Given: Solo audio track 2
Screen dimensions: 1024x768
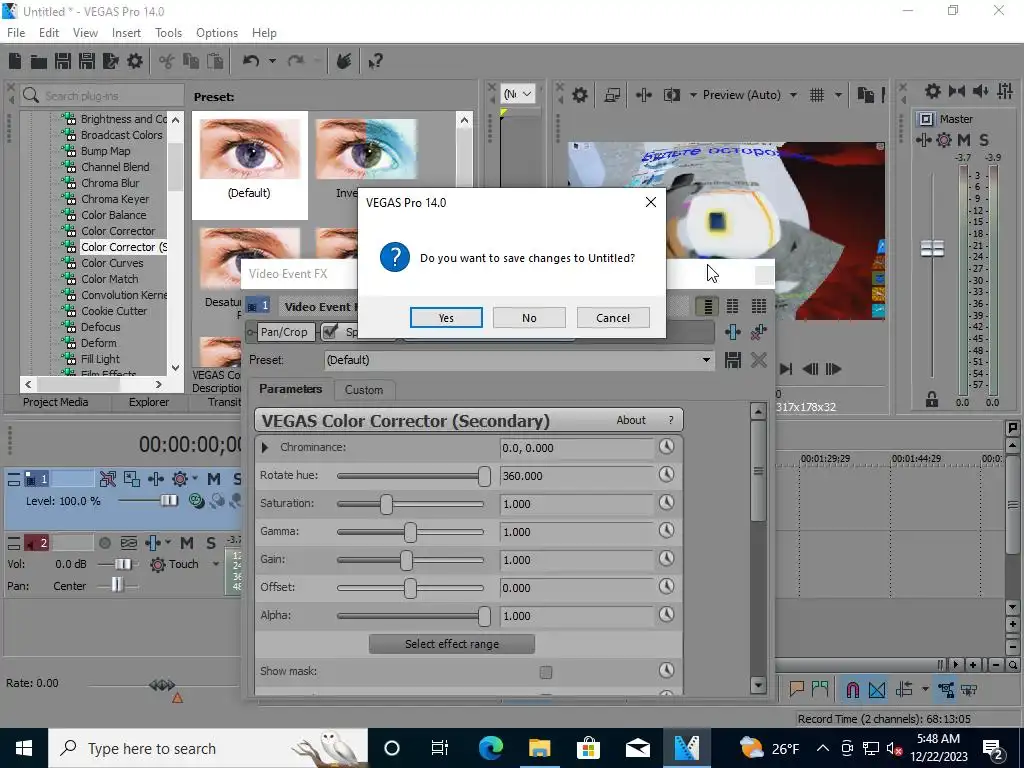Looking at the screenshot, I should 211,543.
